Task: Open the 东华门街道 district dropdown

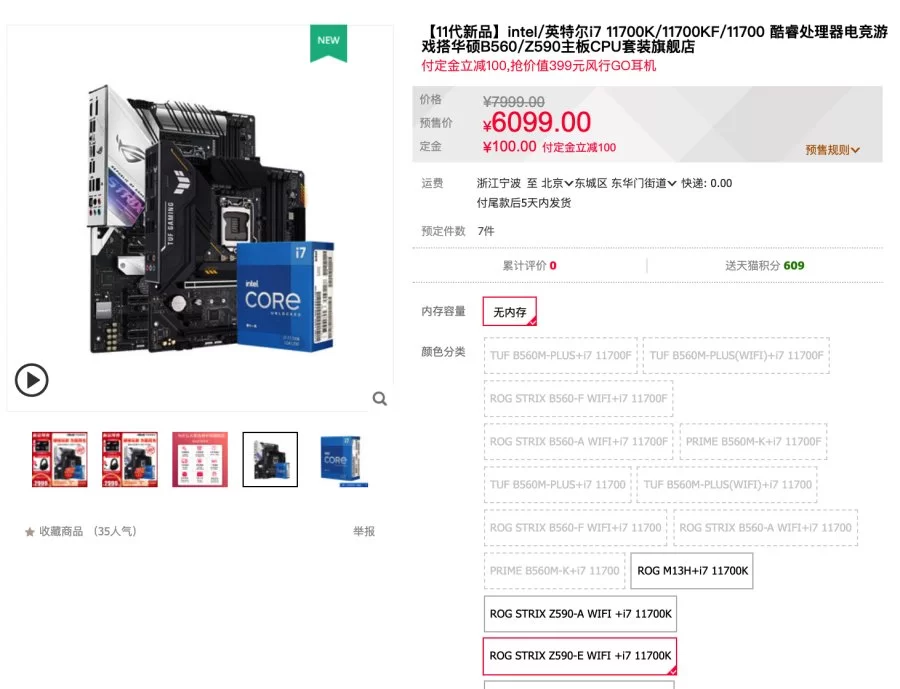Action: point(643,183)
